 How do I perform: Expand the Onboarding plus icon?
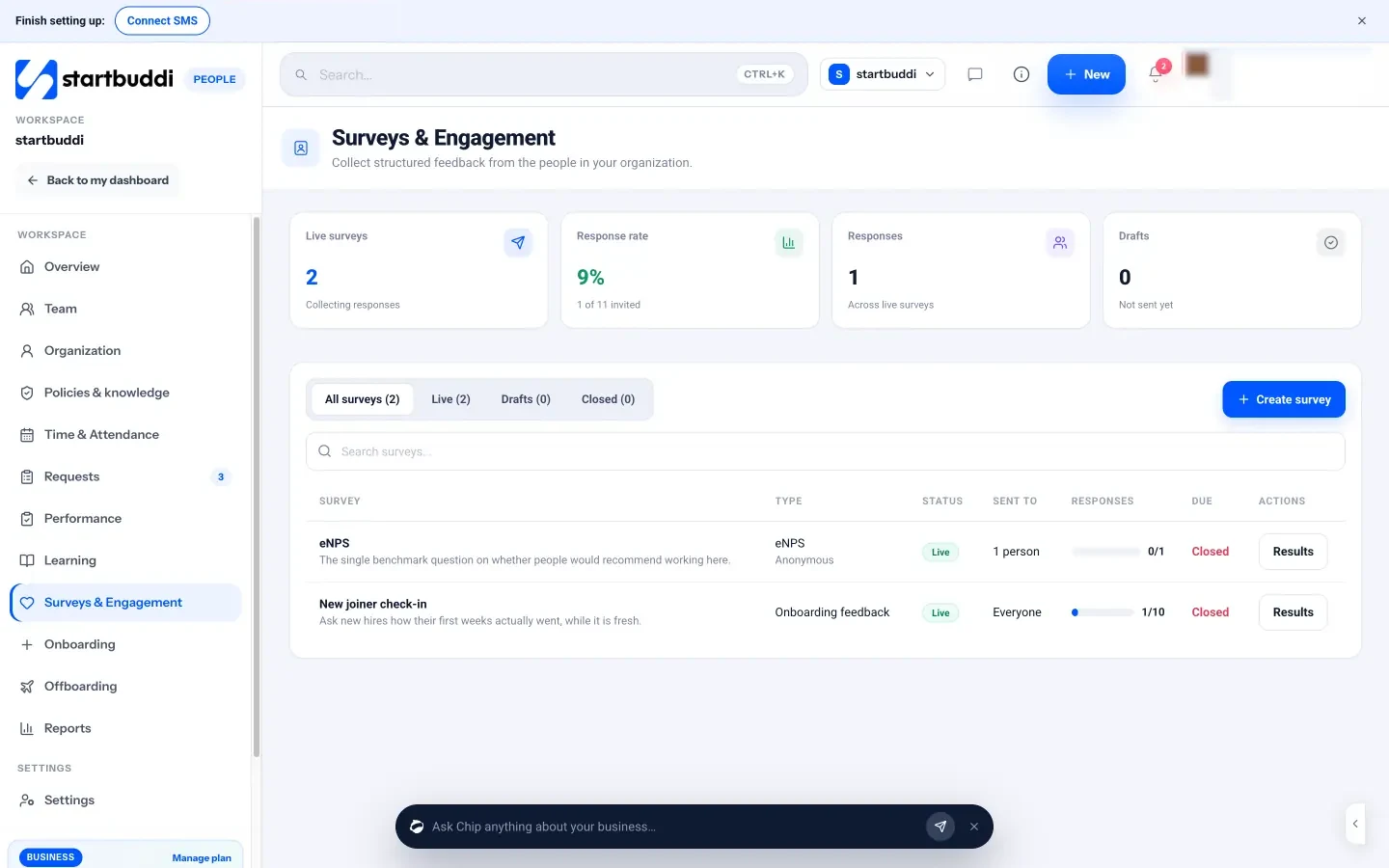(27, 644)
